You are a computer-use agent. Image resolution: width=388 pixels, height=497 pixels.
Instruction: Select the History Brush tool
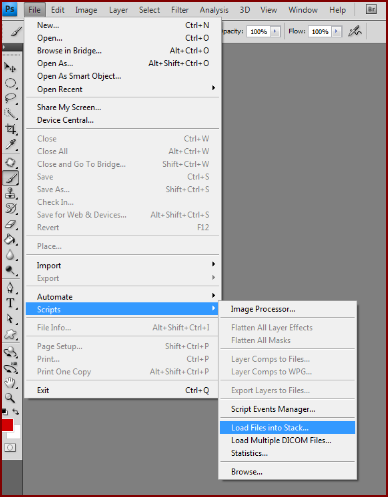tap(10, 209)
